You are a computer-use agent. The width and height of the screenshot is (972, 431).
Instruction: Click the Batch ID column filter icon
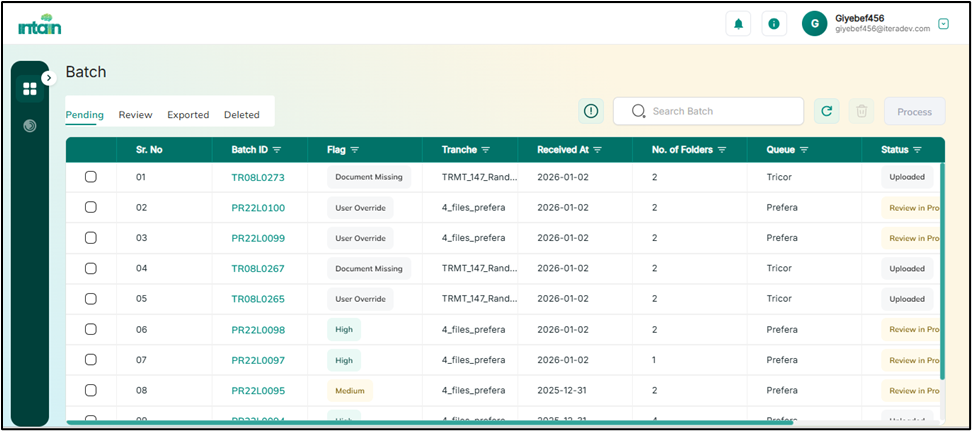pos(277,150)
